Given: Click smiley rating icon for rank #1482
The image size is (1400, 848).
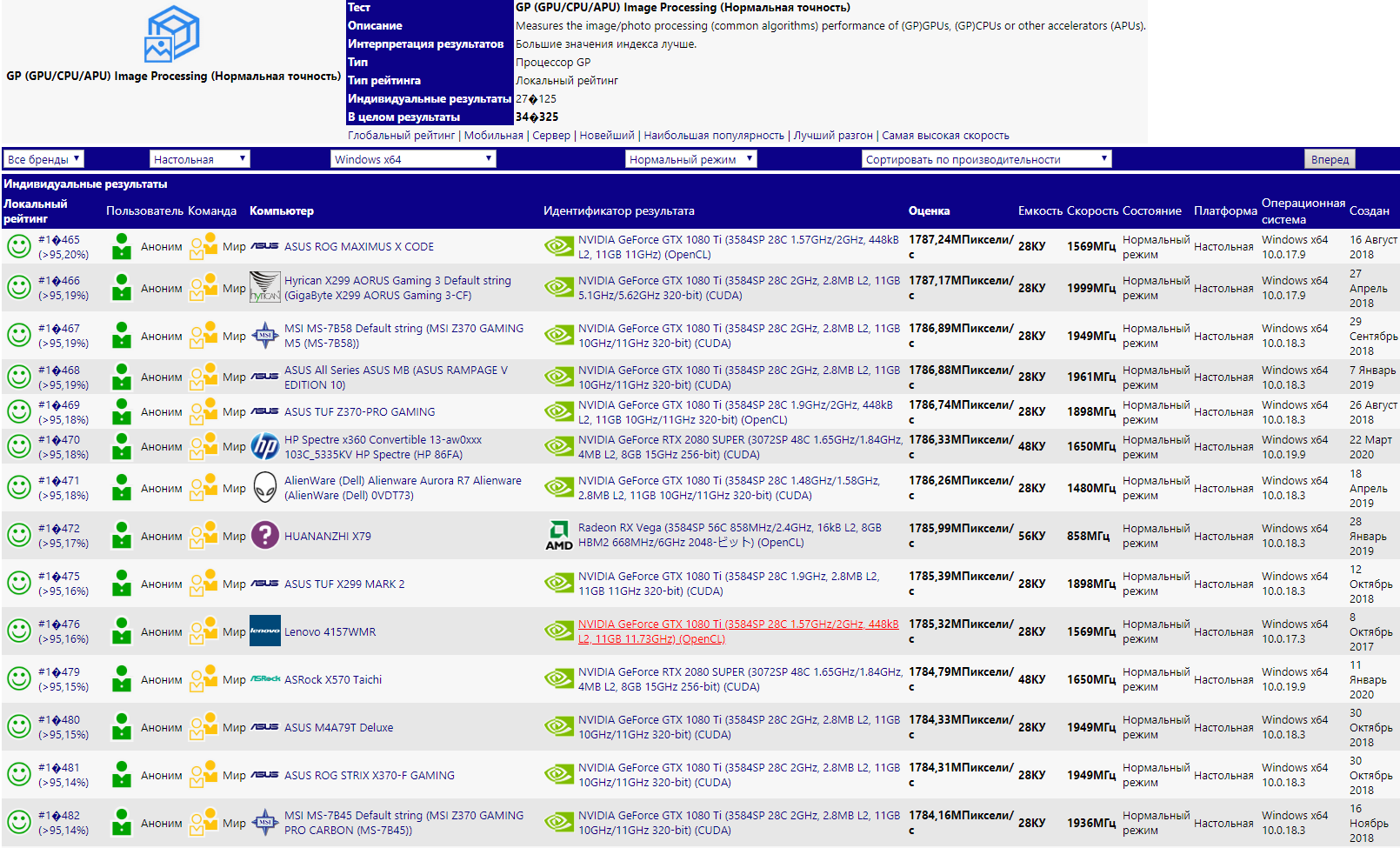Looking at the screenshot, I should [x=19, y=822].
